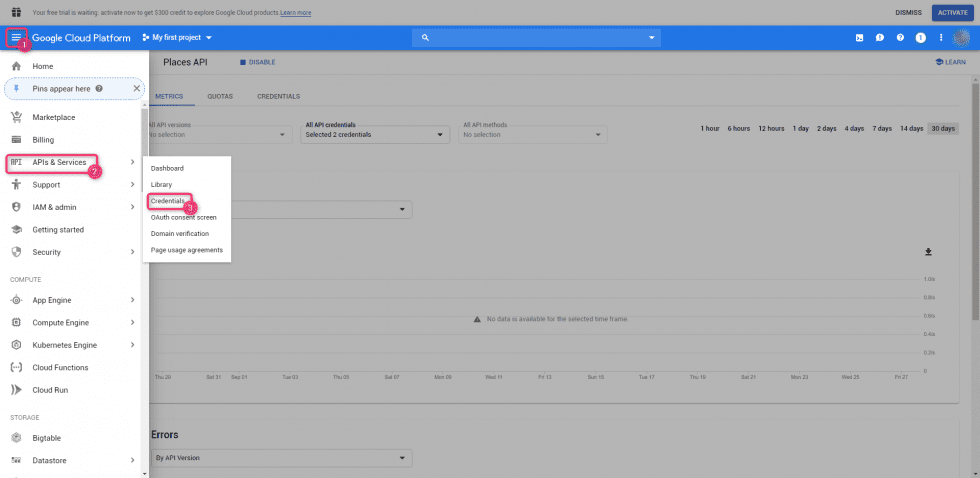Screen dimensions: 980x478
Task: Click the Getting started graduation cap icon
Action: [x=17, y=230]
